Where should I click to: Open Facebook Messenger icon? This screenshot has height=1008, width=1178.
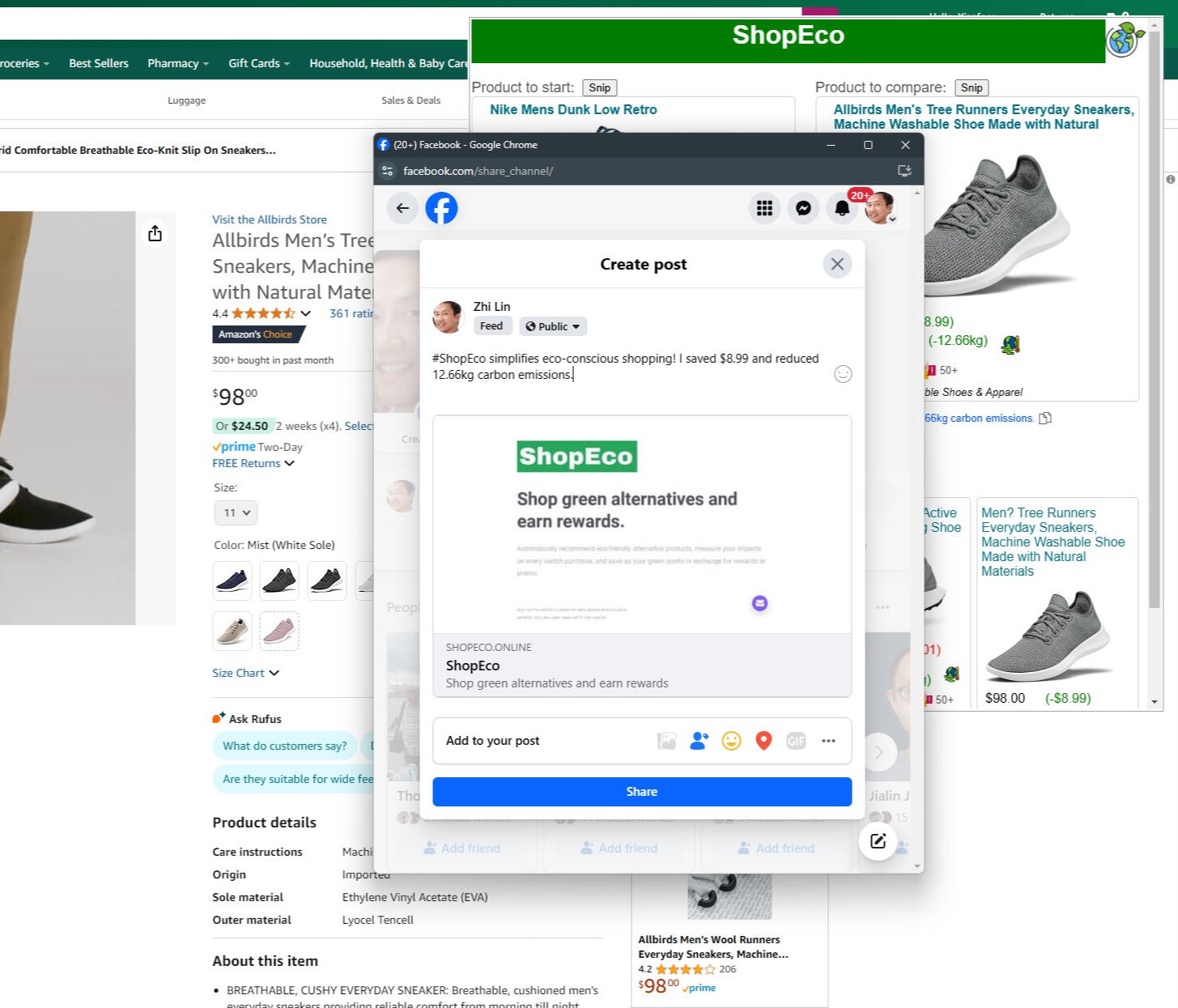point(803,208)
